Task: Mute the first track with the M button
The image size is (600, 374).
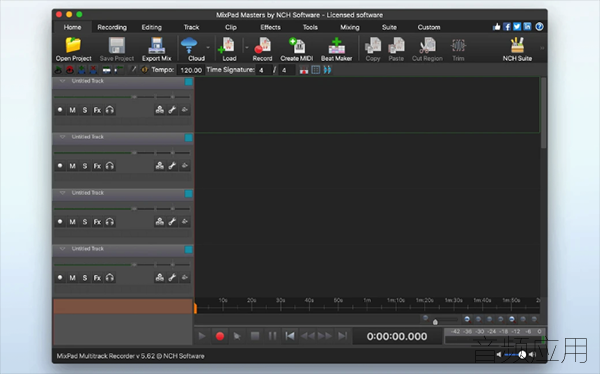Action: [x=72, y=110]
